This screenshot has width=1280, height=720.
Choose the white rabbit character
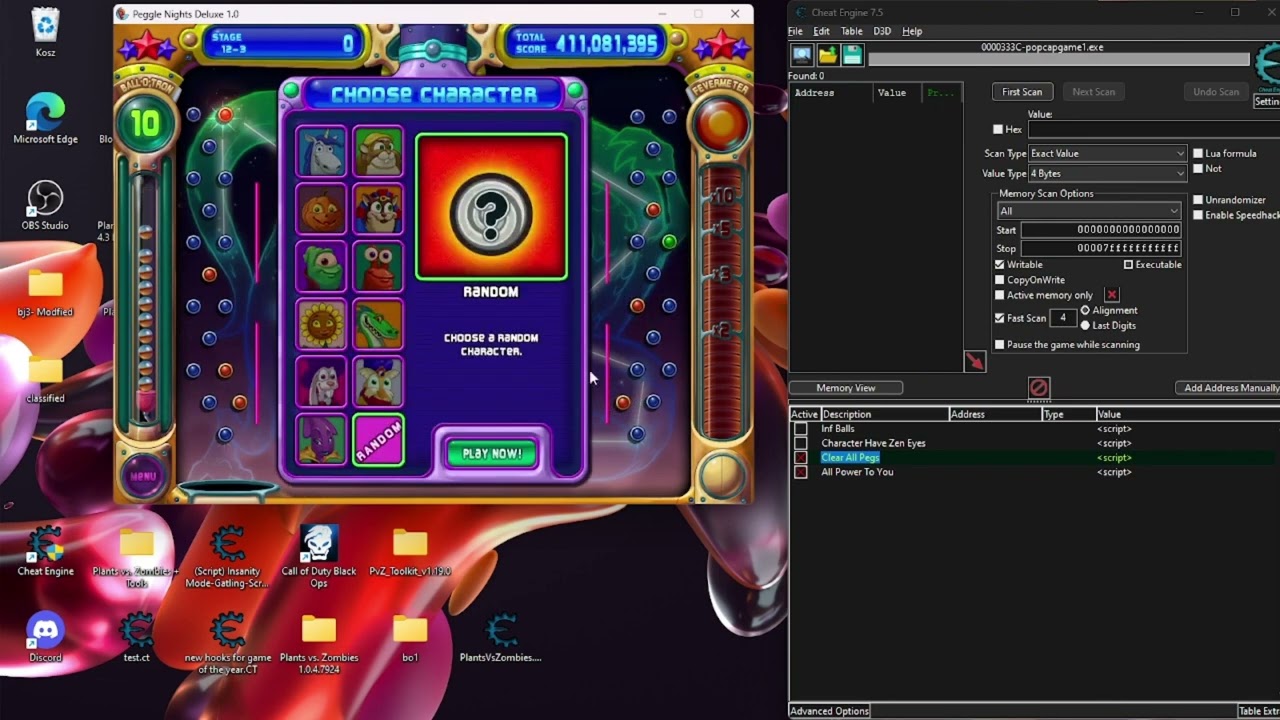point(321,382)
